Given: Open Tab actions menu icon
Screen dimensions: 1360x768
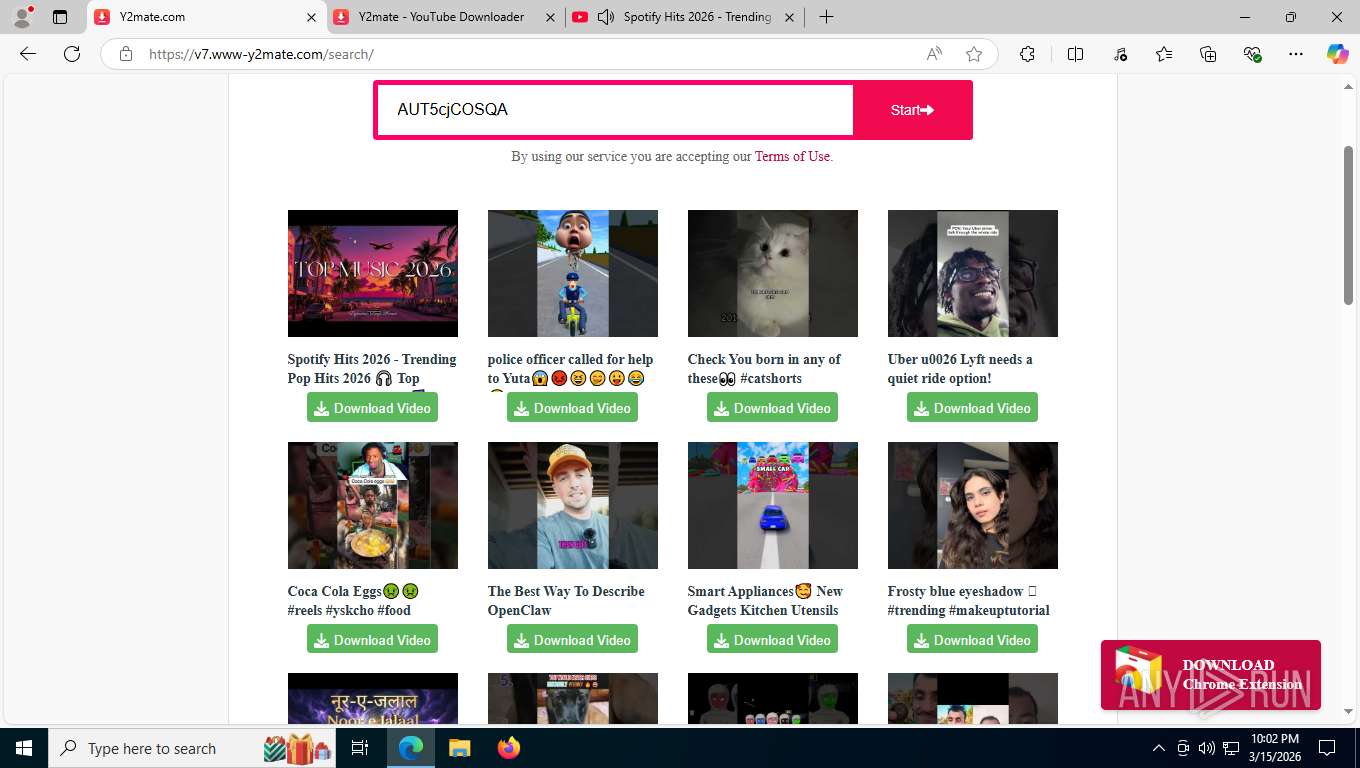Looking at the screenshot, I should click(x=60, y=17).
